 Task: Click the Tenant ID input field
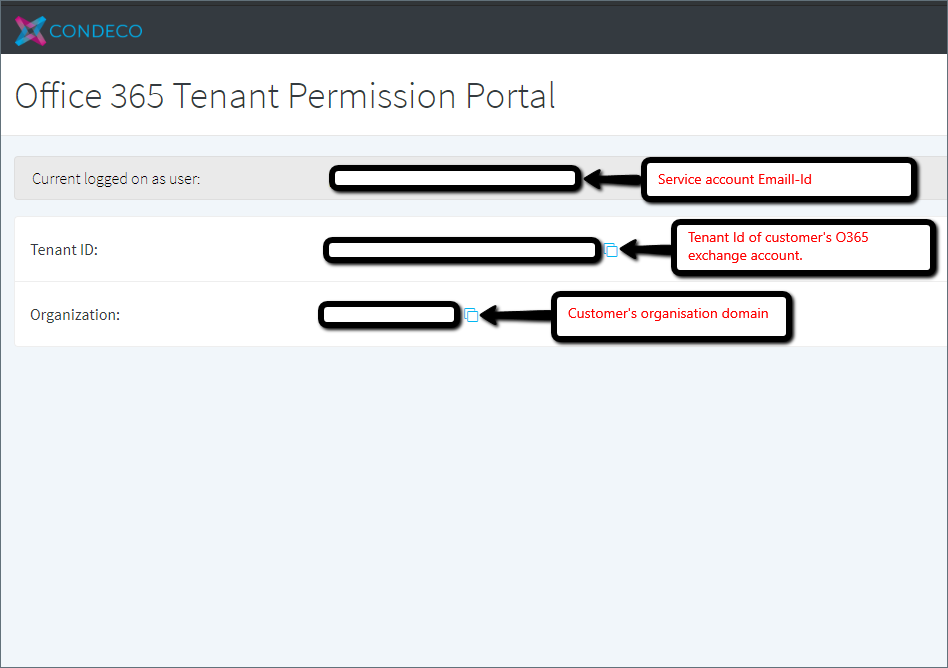[461, 250]
